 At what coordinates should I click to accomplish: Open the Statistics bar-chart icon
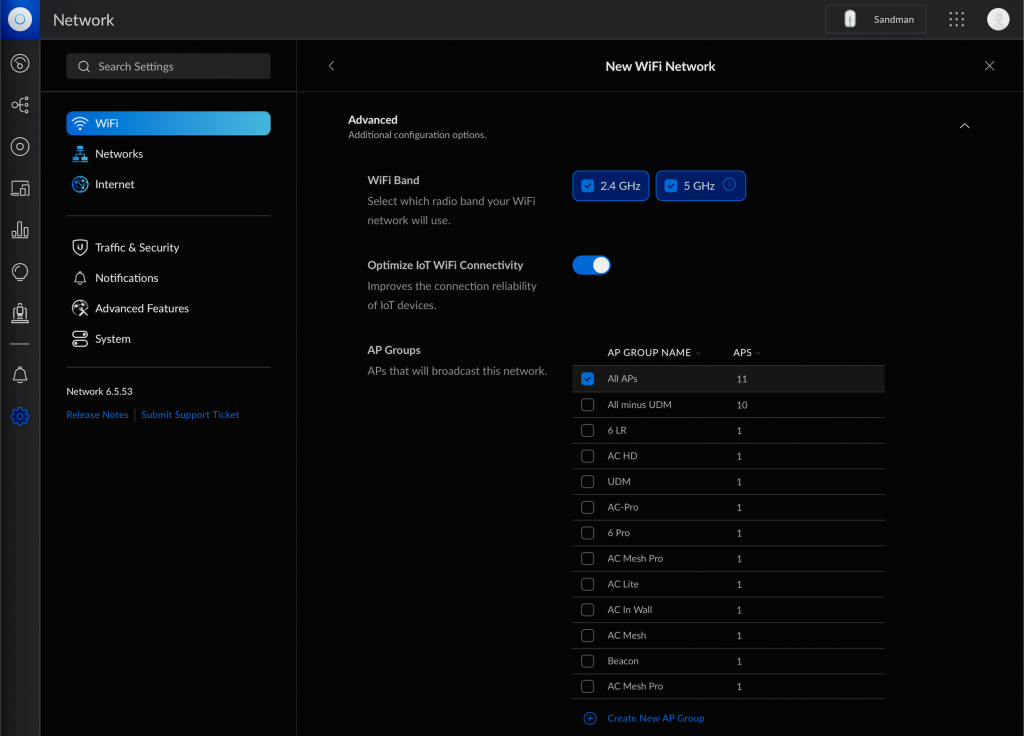click(20, 229)
